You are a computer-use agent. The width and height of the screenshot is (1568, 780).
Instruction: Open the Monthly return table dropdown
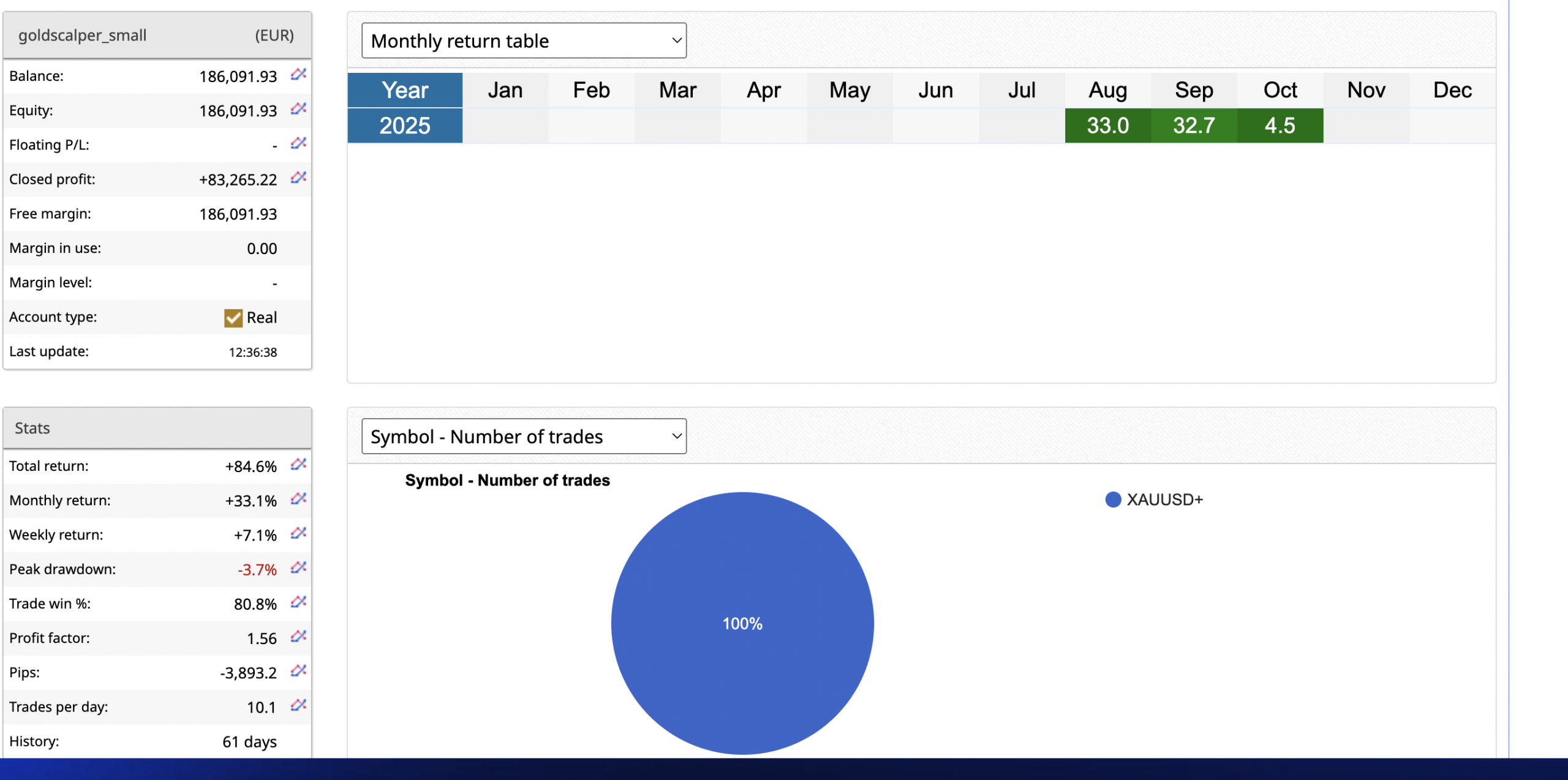524,40
